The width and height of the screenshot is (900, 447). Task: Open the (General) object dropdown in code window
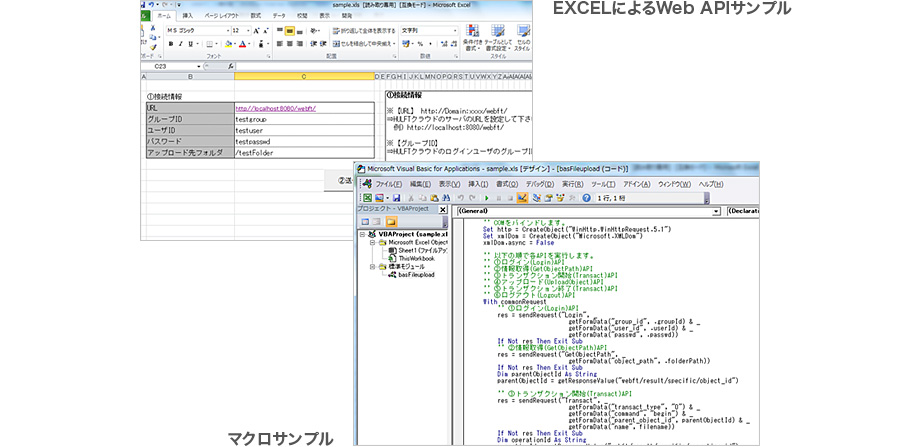(x=717, y=211)
